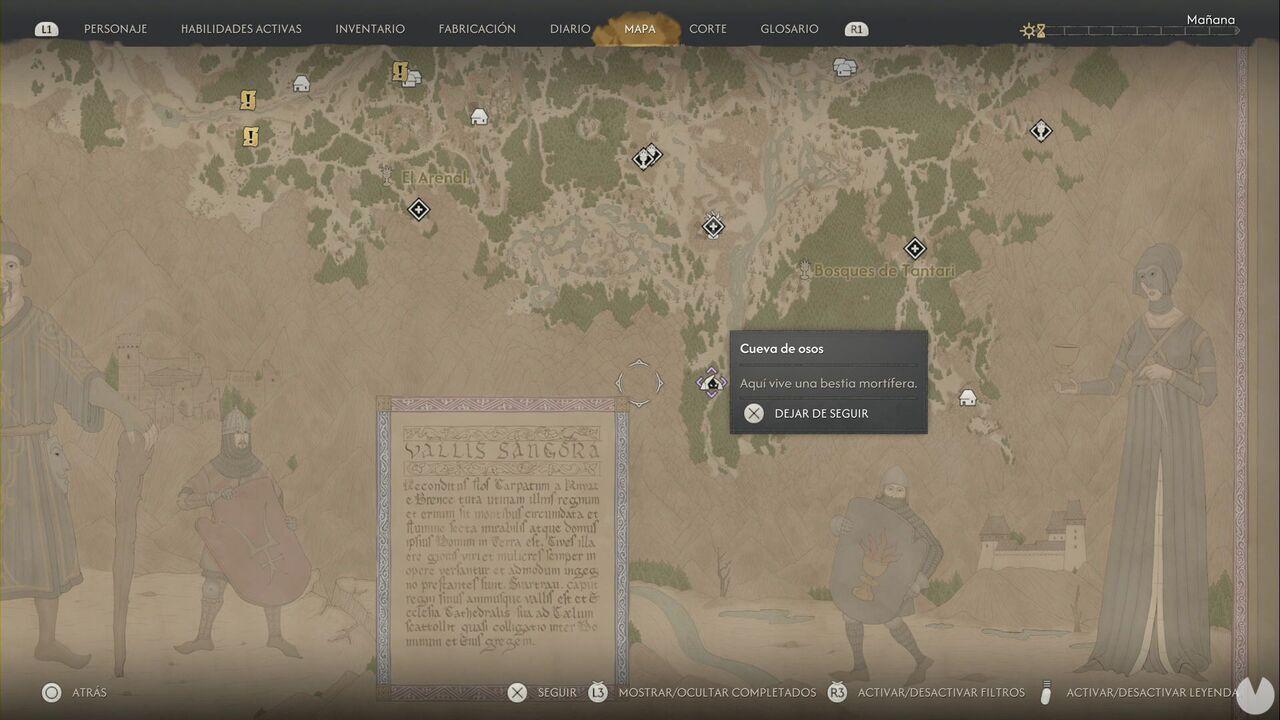Open the Personaje tab
Viewport: 1280px width, 720px height.
tap(115, 29)
